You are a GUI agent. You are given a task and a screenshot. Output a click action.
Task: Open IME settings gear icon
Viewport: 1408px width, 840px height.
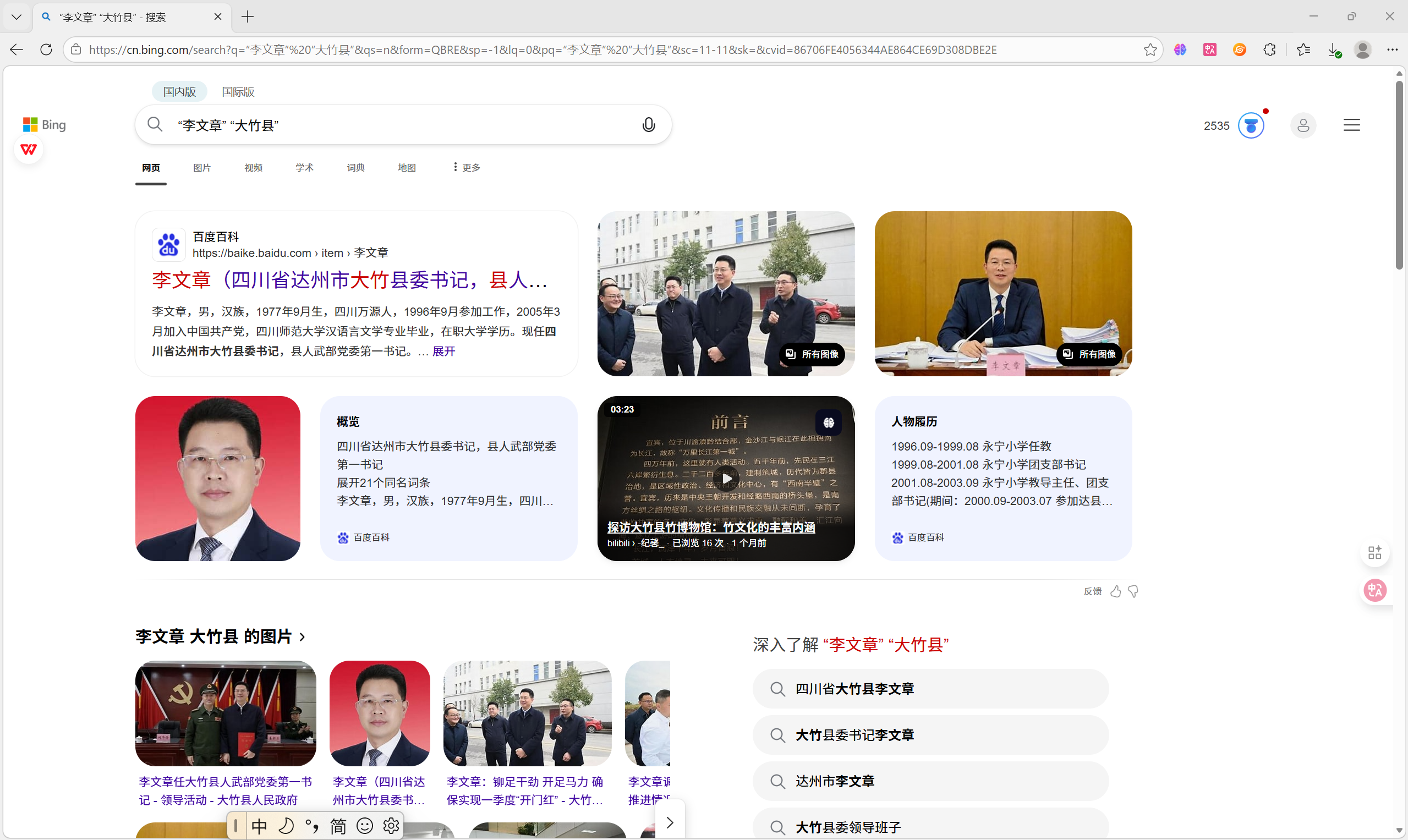pos(391,826)
